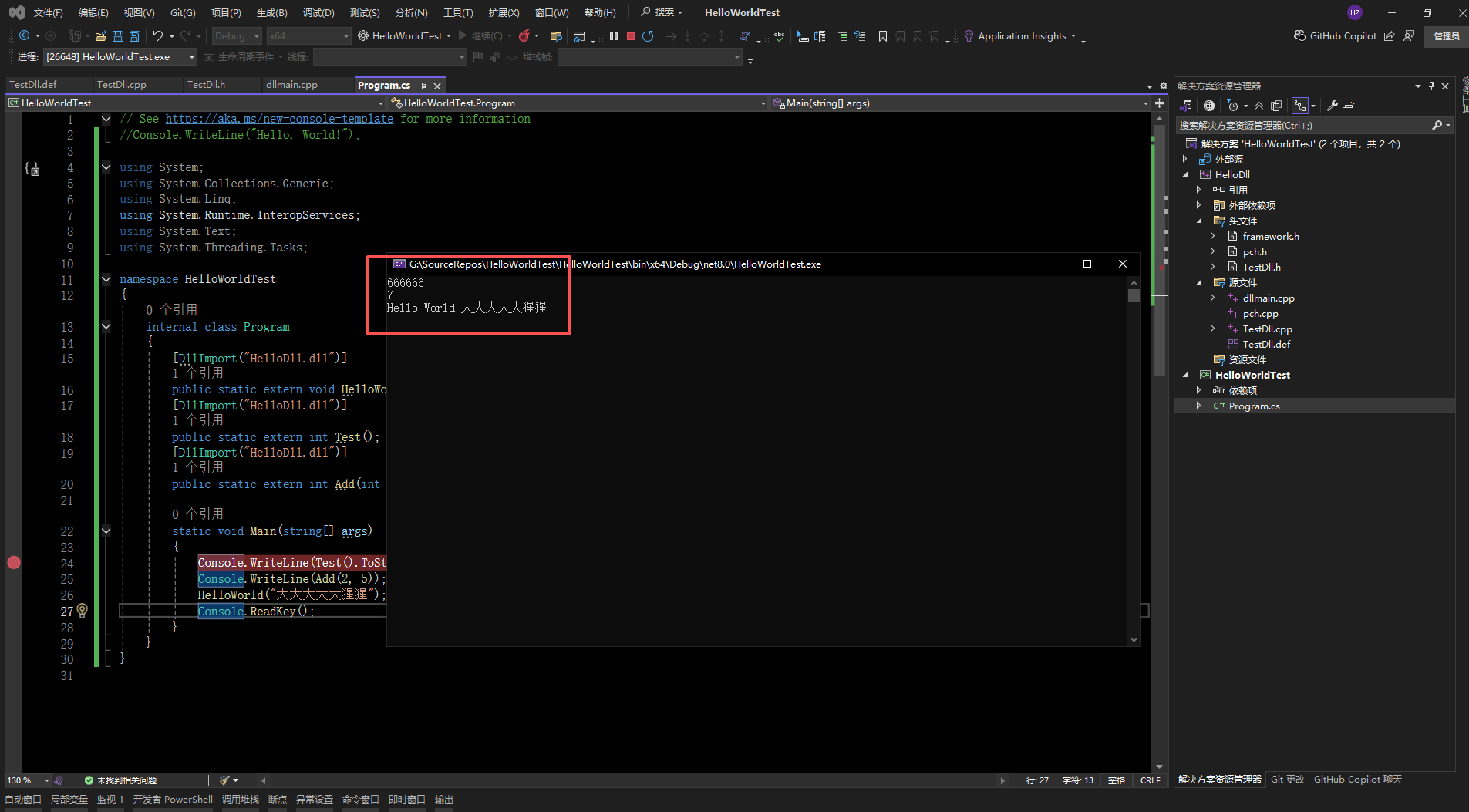Image resolution: width=1469 pixels, height=812 pixels.
Task: Click the Hot Reload flame icon
Action: pyautogui.click(x=524, y=36)
